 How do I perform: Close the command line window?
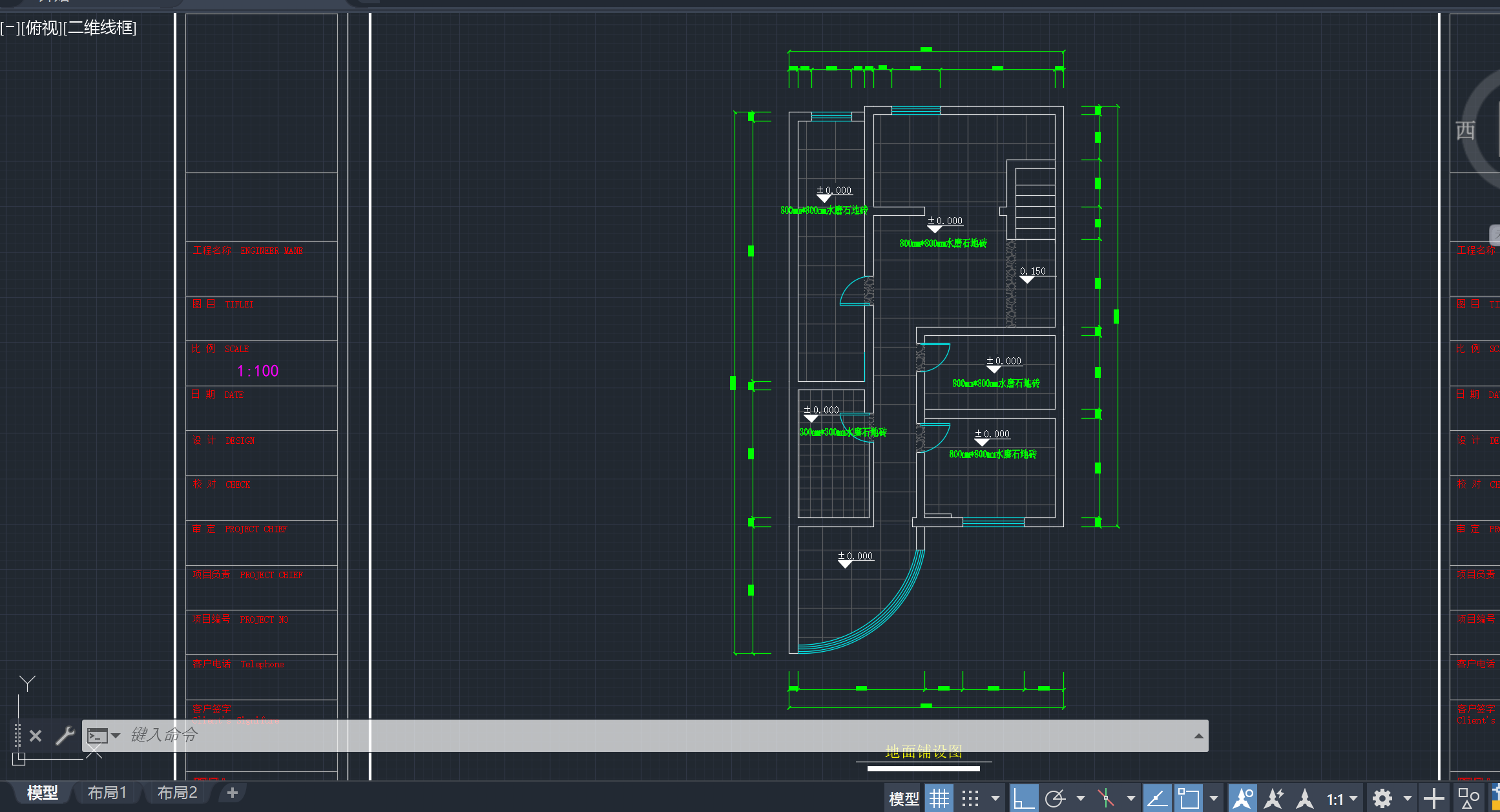pos(36,736)
